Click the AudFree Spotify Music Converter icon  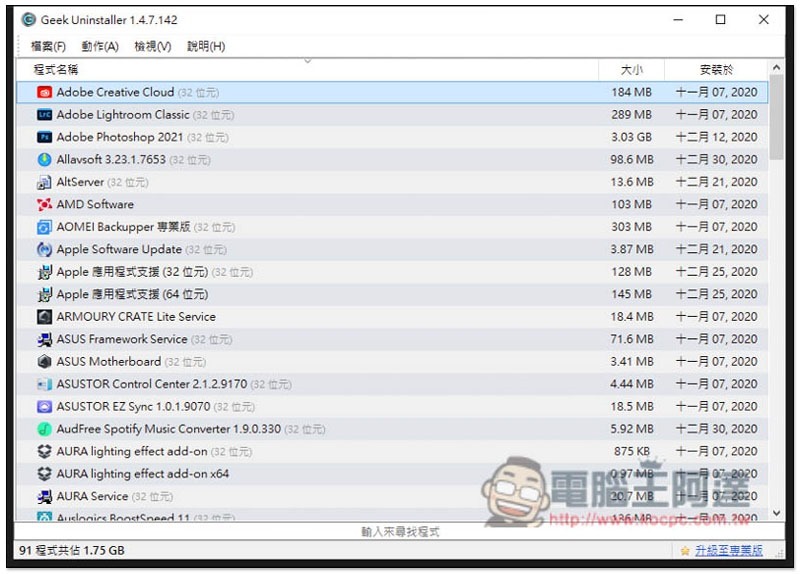(x=44, y=429)
